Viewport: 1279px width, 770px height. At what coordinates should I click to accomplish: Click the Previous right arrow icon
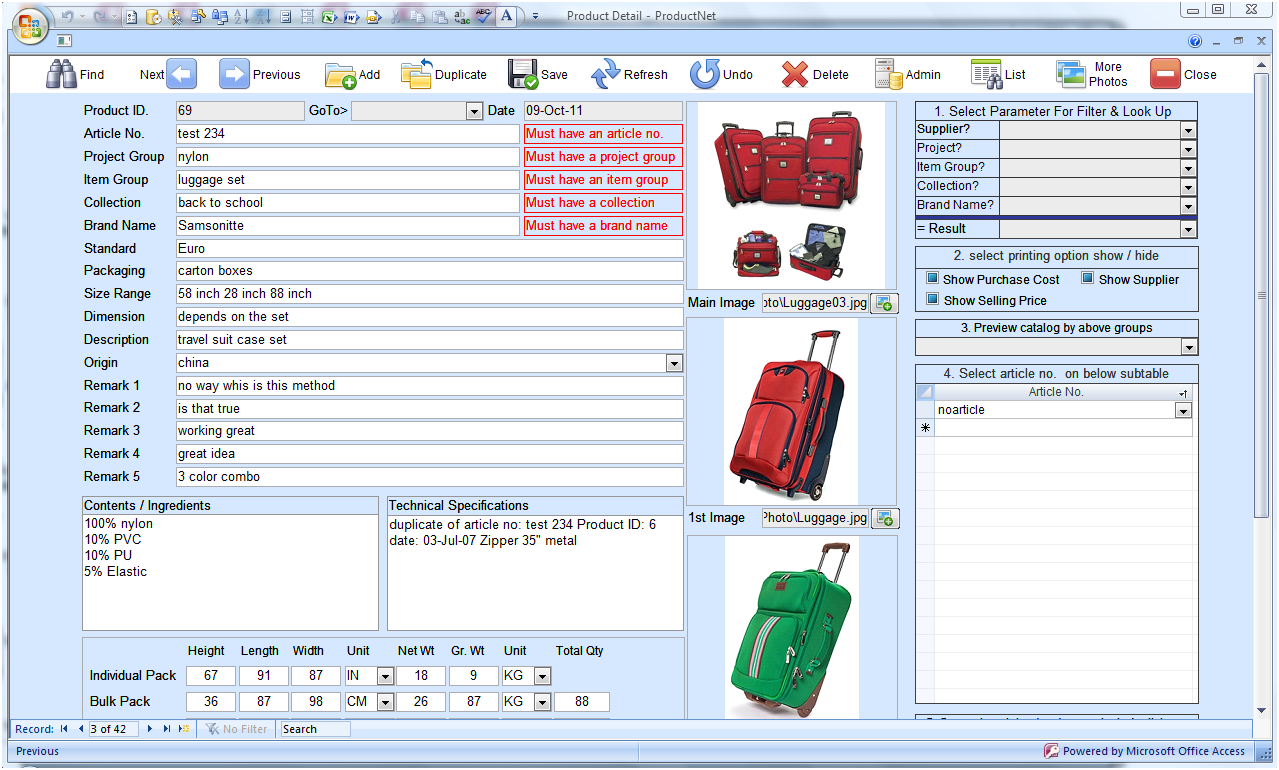click(234, 74)
